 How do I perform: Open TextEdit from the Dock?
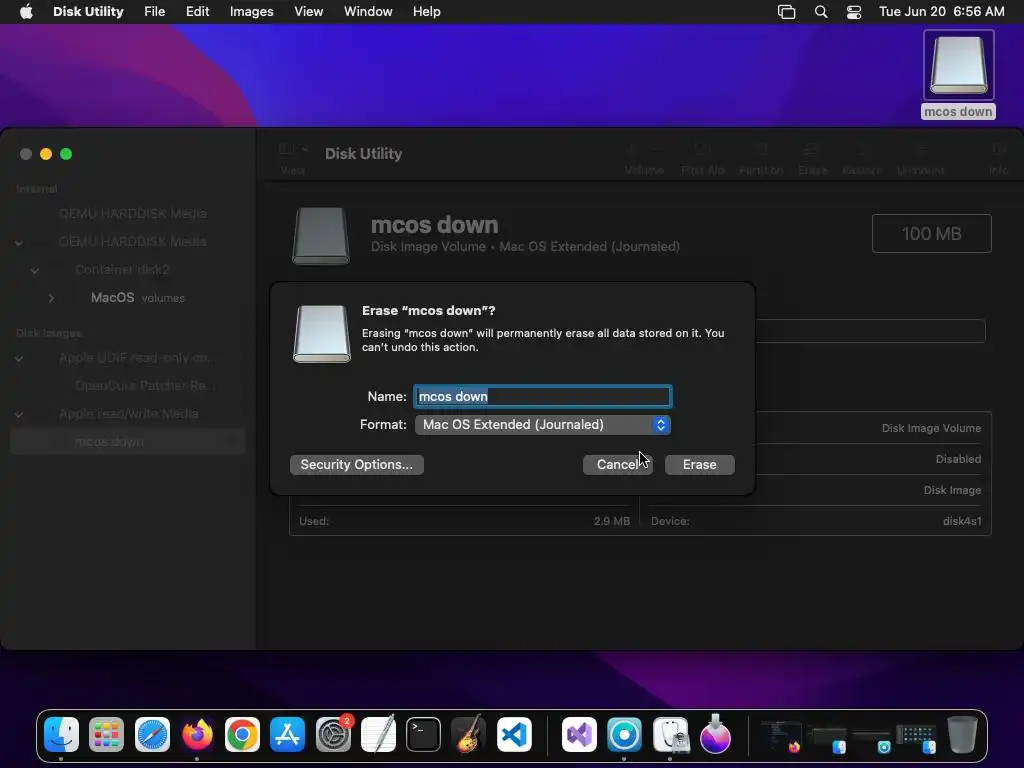[378, 735]
